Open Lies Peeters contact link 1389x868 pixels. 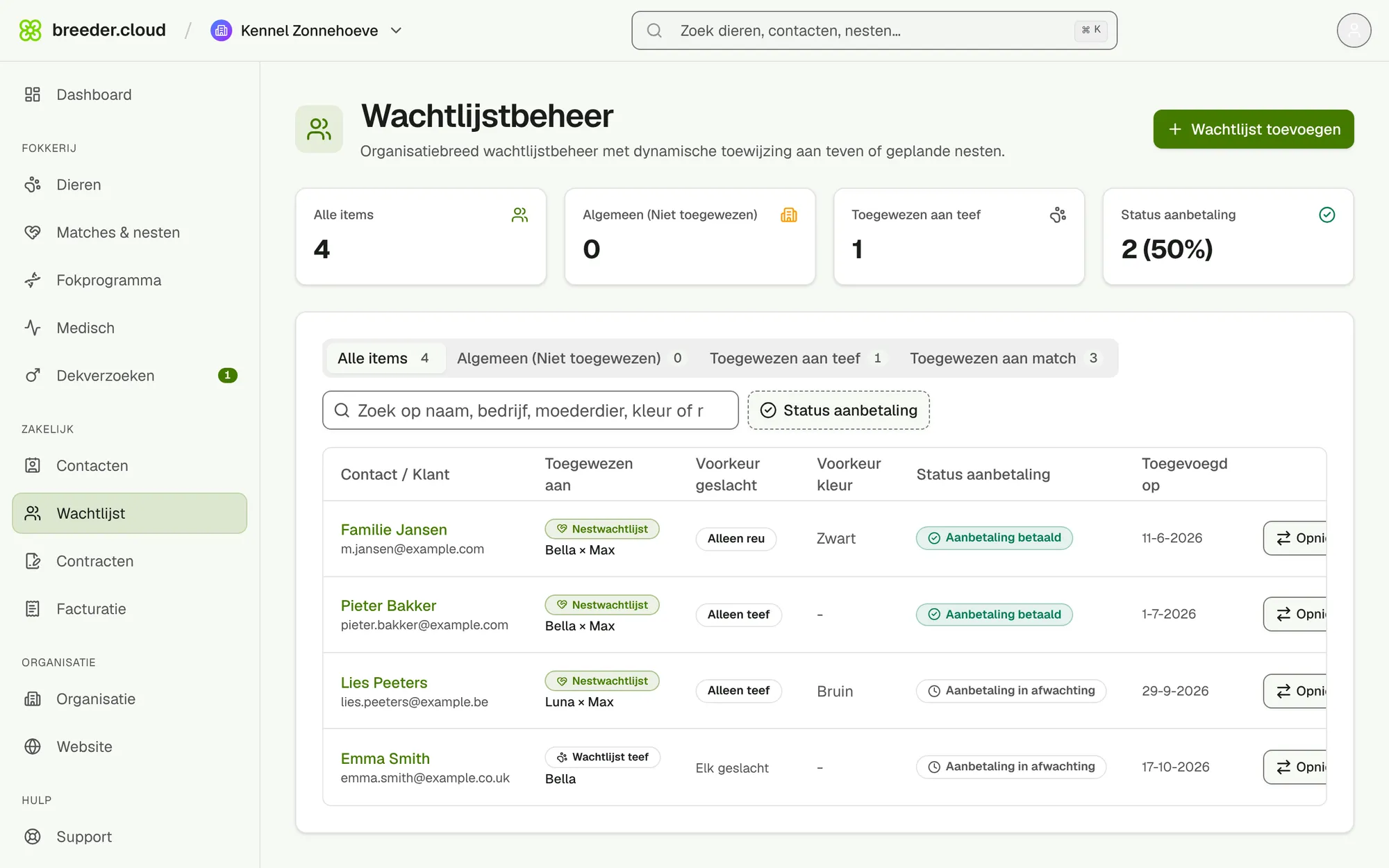tap(384, 683)
